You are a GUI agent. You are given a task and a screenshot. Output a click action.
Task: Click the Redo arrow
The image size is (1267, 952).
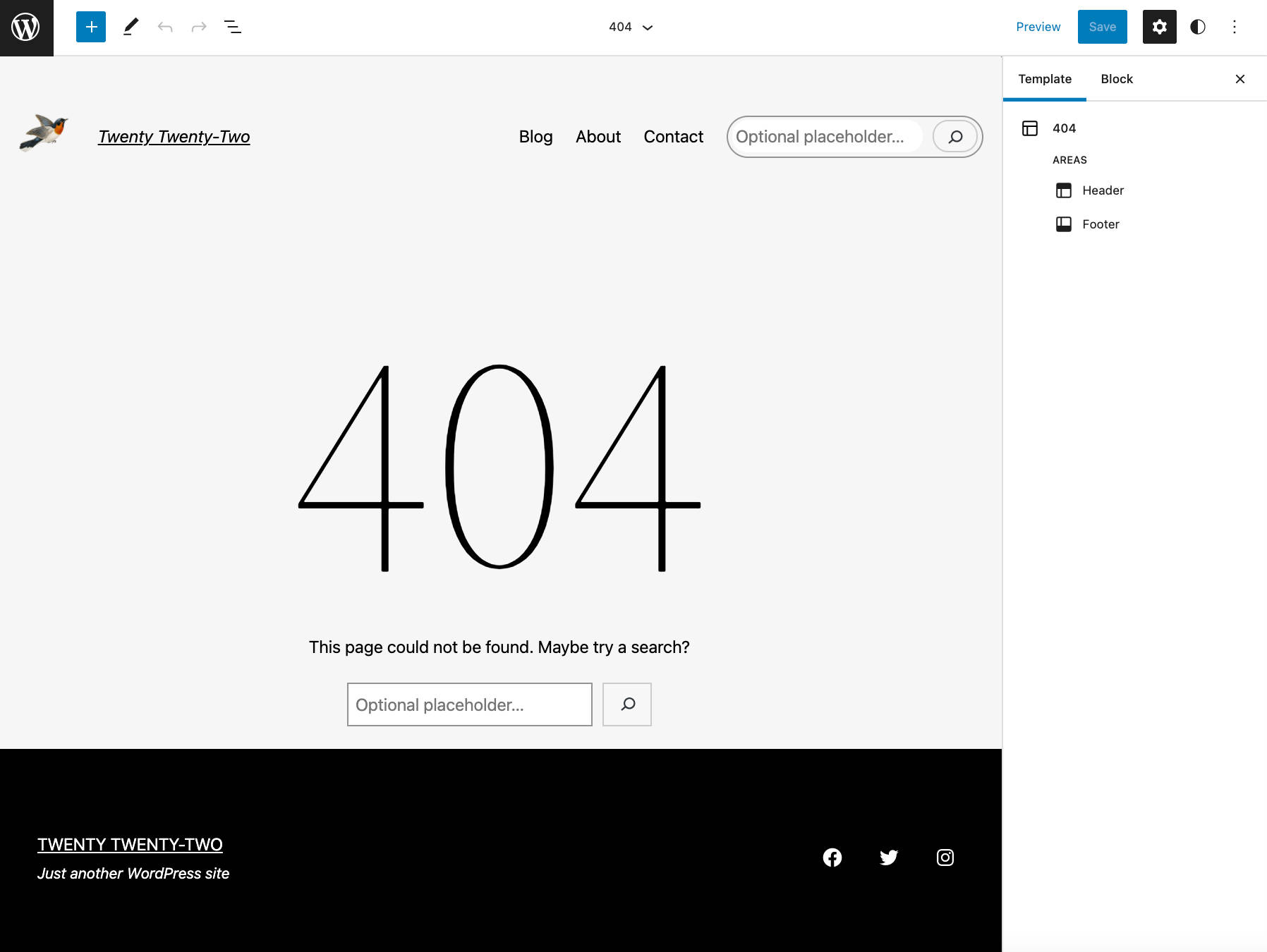tap(198, 27)
